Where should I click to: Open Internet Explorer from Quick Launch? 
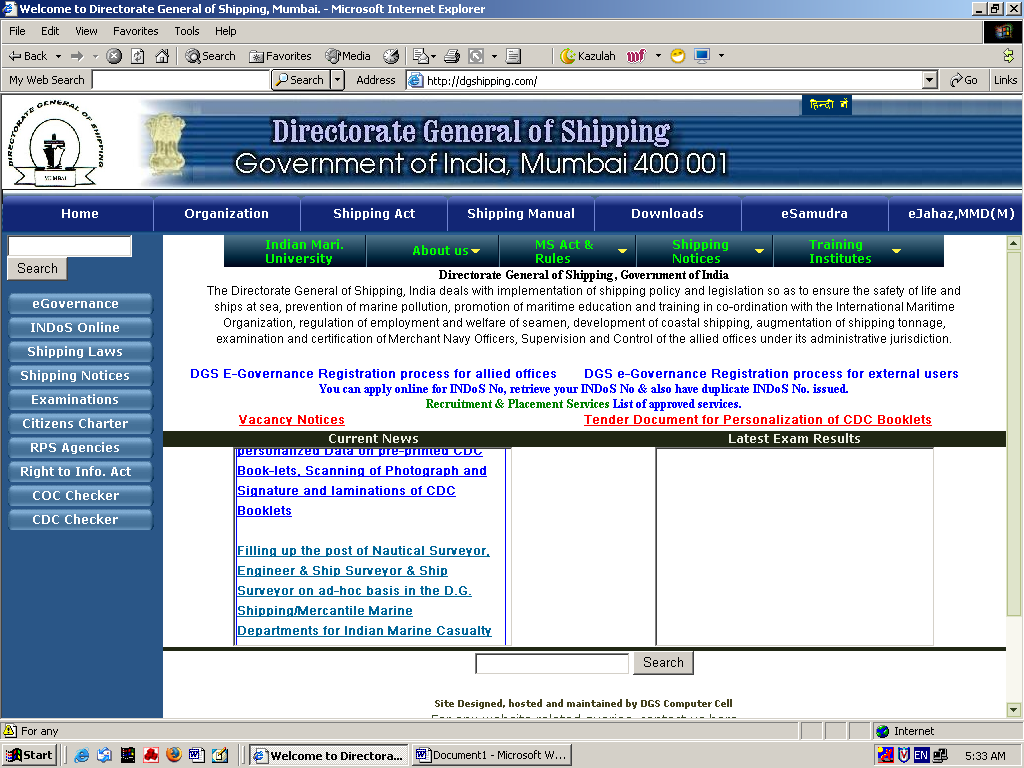pyautogui.click(x=82, y=756)
